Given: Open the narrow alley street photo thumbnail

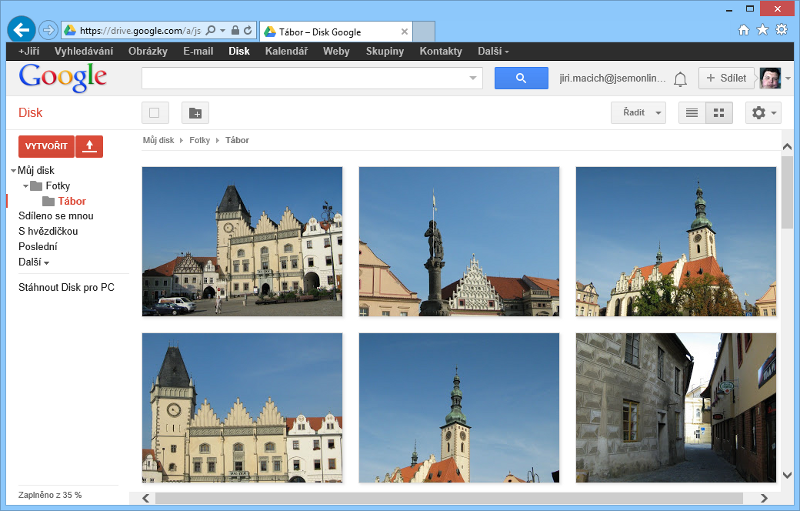Looking at the screenshot, I should pos(675,407).
